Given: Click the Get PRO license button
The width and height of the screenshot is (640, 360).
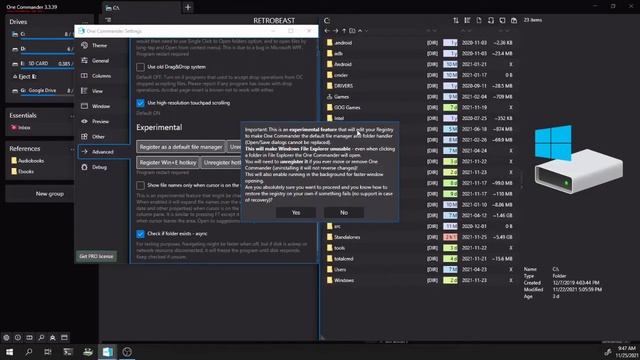Looking at the screenshot, I should click(96, 256).
